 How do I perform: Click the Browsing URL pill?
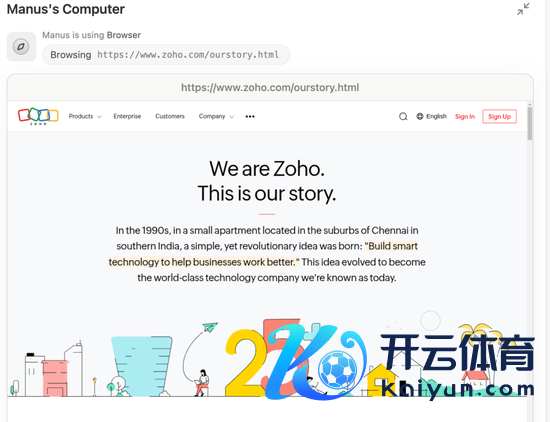[x=166, y=55]
